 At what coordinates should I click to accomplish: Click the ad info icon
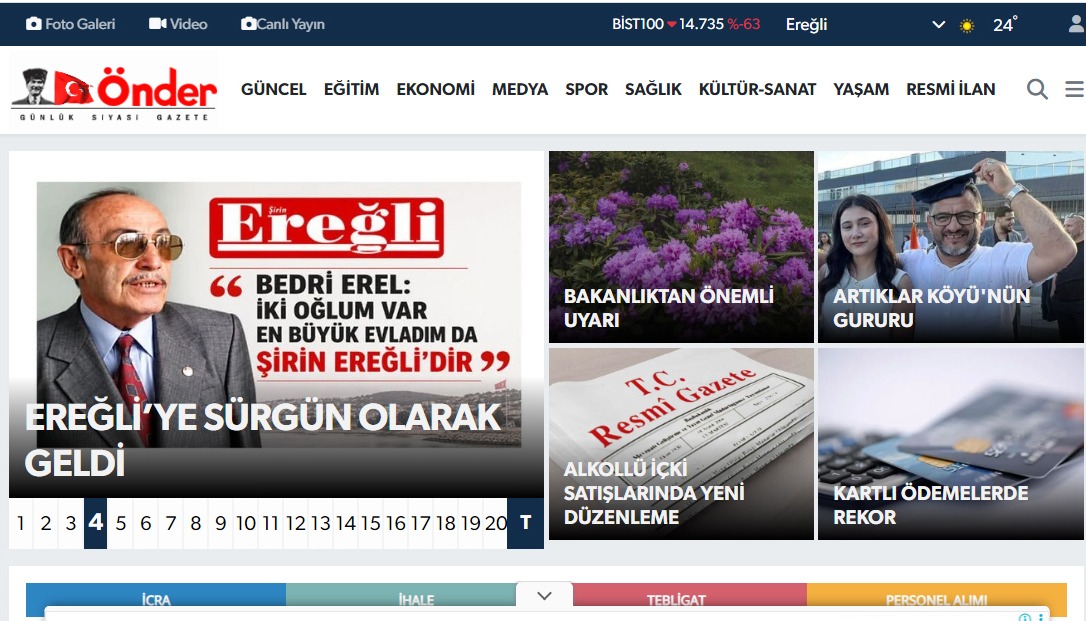1025,617
